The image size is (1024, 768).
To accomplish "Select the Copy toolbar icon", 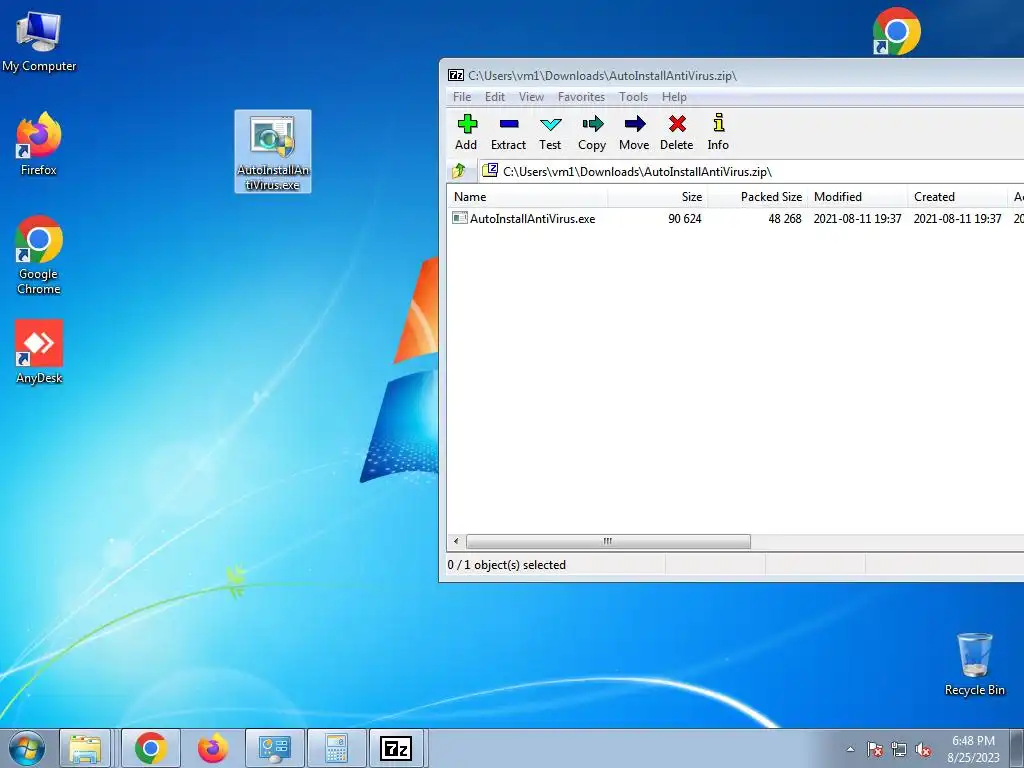I will [x=592, y=133].
